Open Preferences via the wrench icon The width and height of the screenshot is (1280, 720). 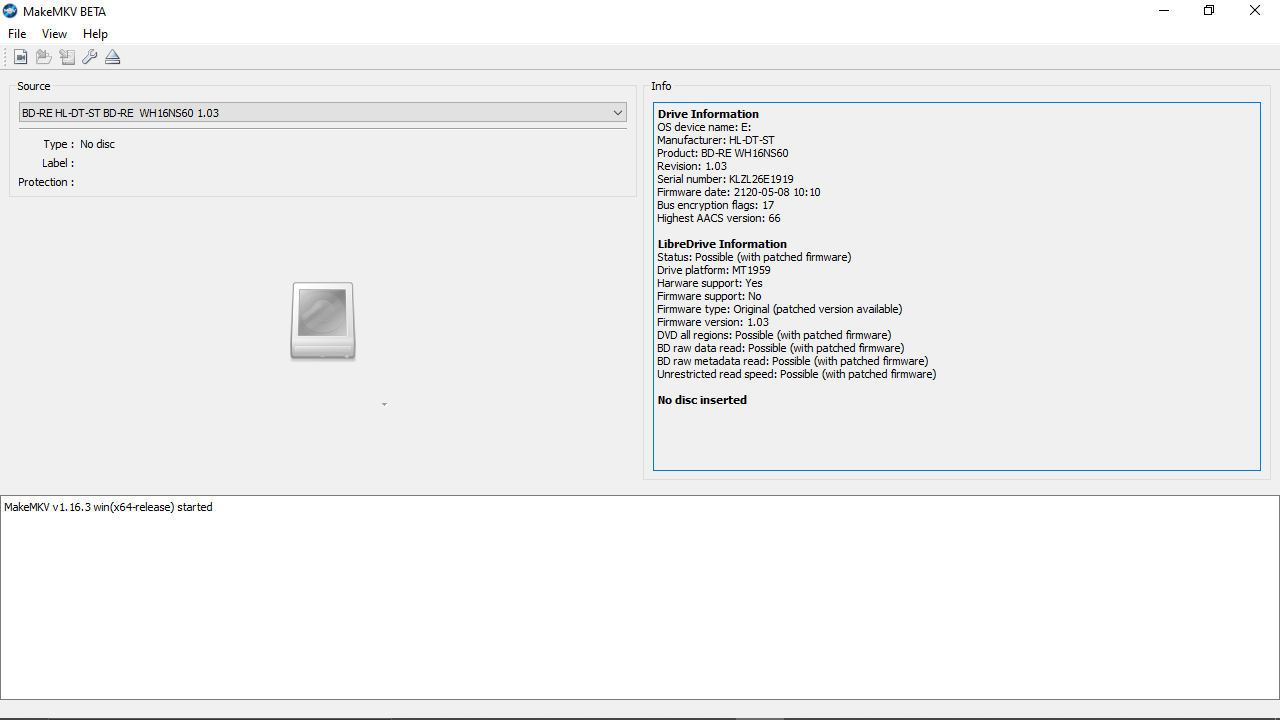90,57
